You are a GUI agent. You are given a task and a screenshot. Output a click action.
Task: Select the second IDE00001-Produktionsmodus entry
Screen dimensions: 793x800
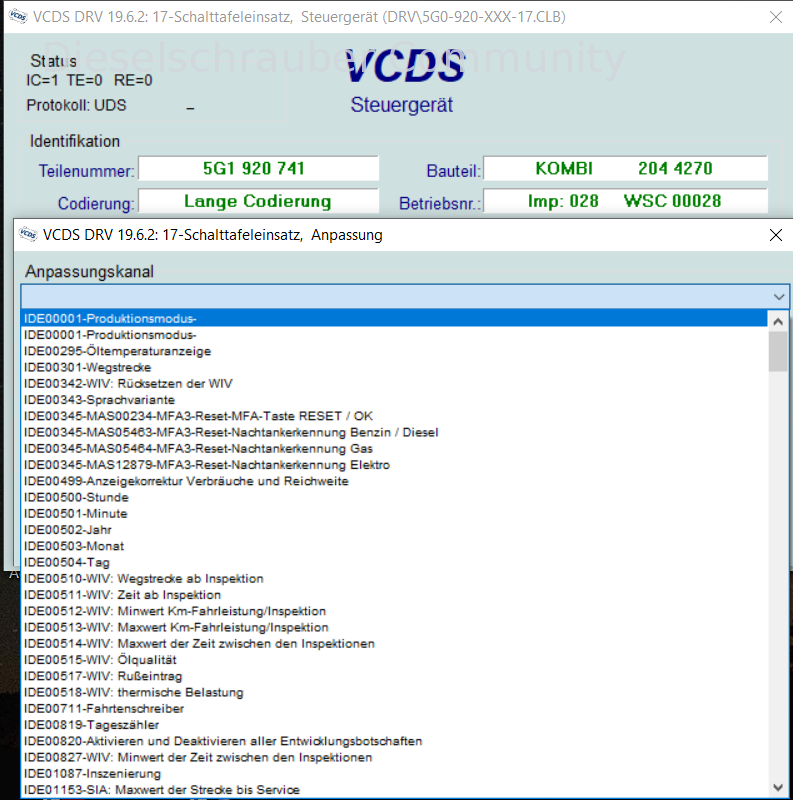(x=394, y=335)
